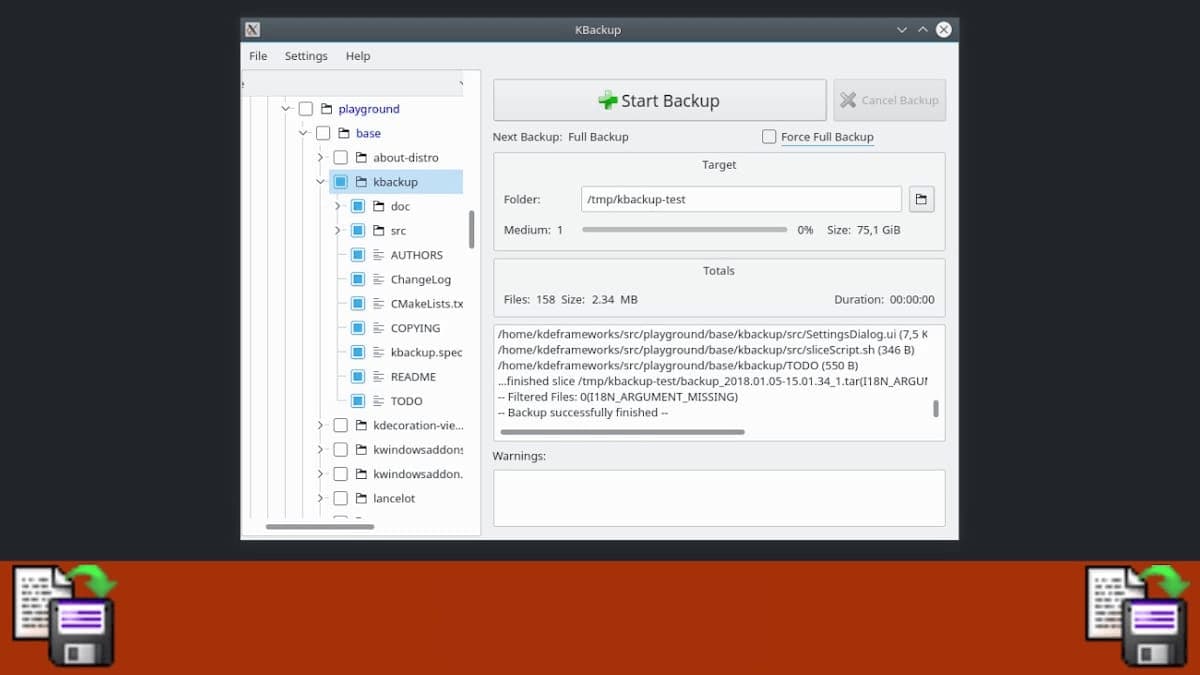Click the '-- Filtered Files: 0' log line
The image size is (1200, 675).
[x=617, y=397]
